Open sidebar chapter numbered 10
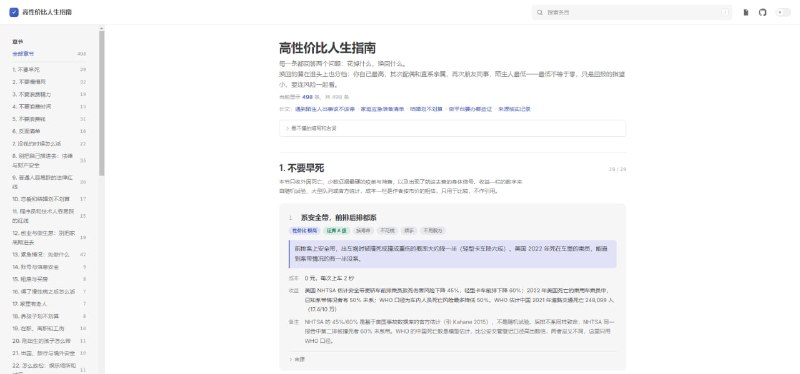 coord(49,198)
